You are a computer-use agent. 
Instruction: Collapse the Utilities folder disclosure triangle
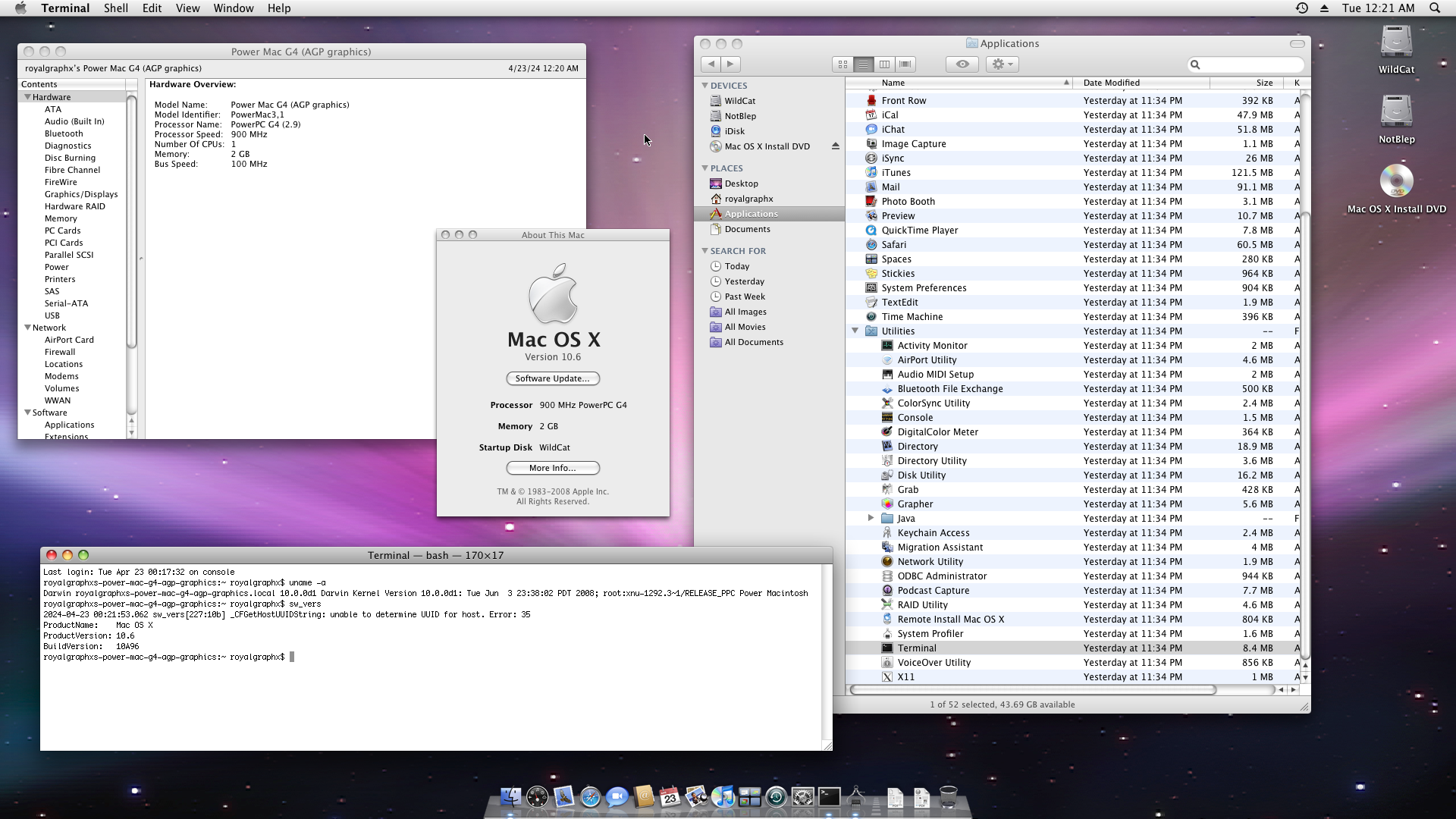click(855, 331)
